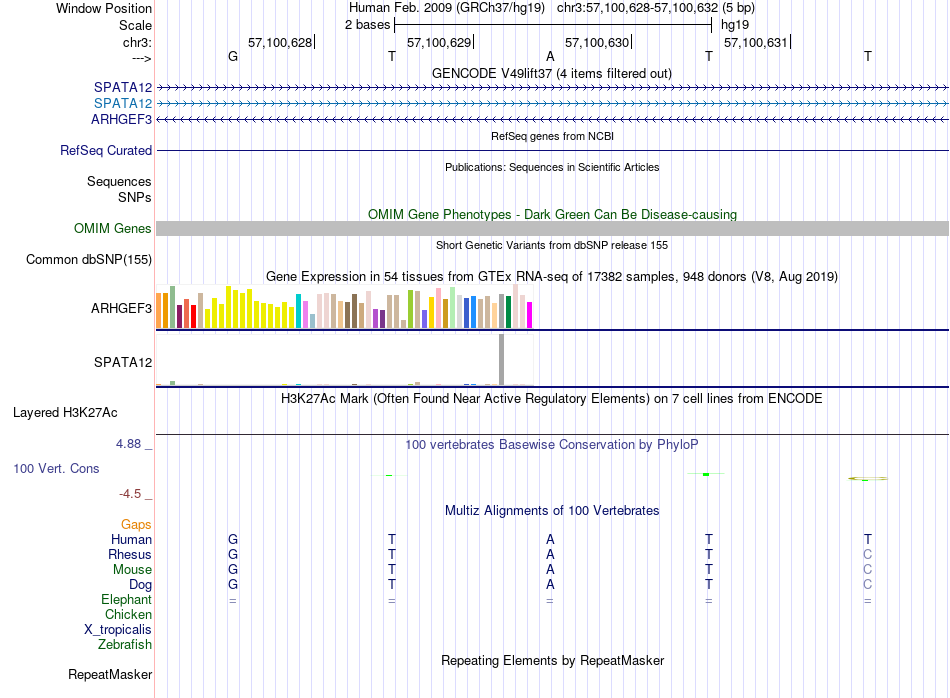
Task: Click the RepeatMasker track label
Action: click(x=110, y=674)
